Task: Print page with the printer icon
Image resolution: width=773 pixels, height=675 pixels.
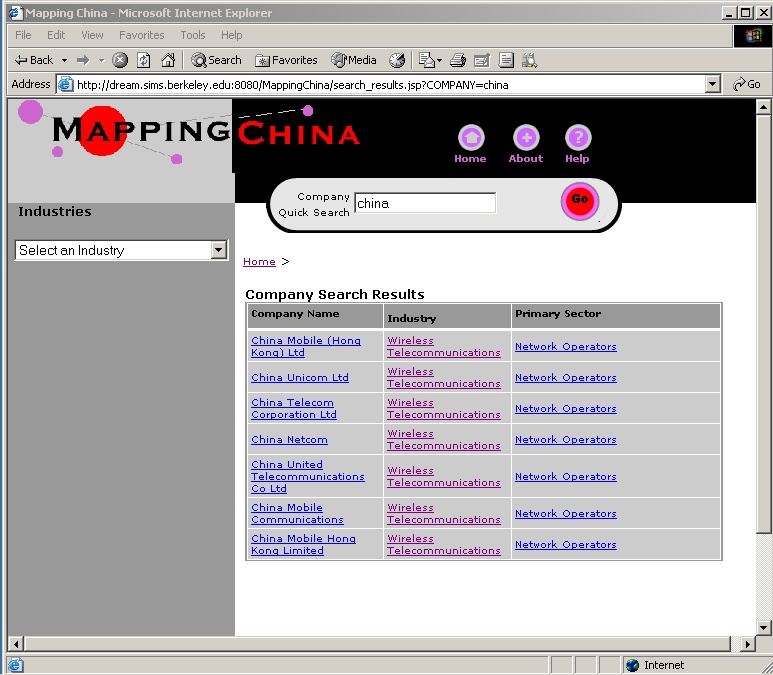Action: coord(458,60)
